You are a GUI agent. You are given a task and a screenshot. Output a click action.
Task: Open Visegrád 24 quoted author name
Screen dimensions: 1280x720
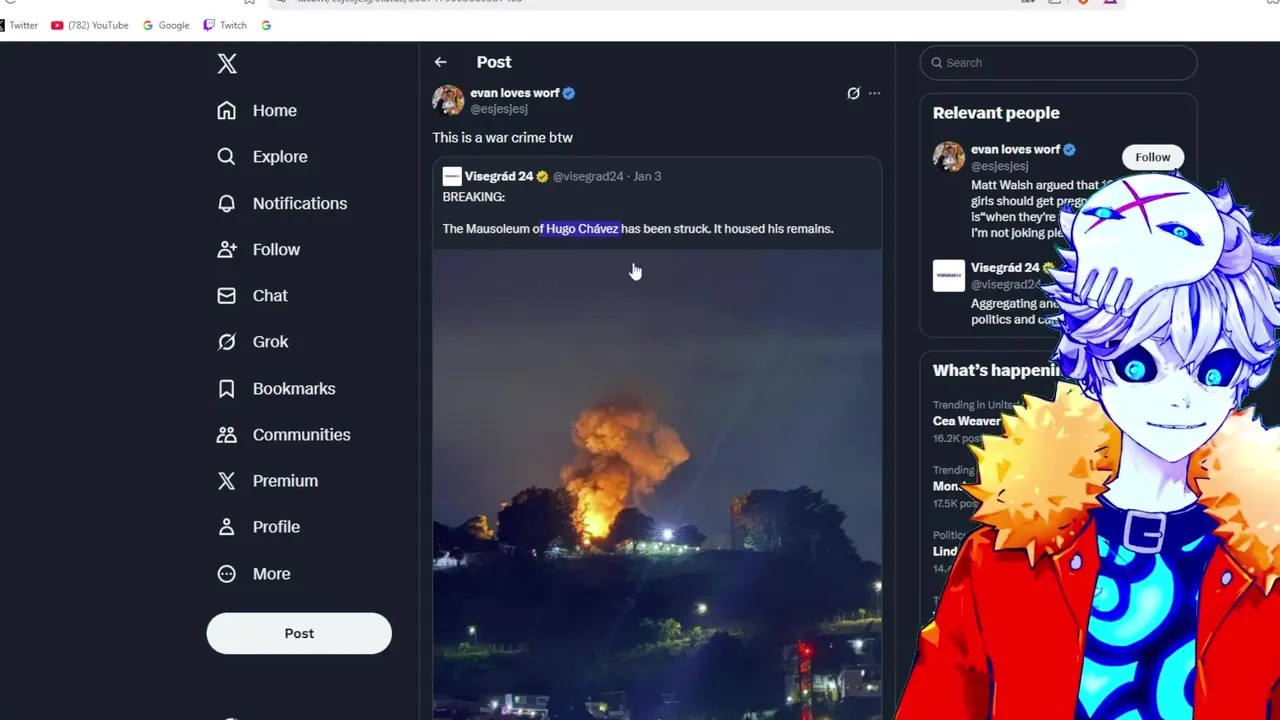point(499,176)
